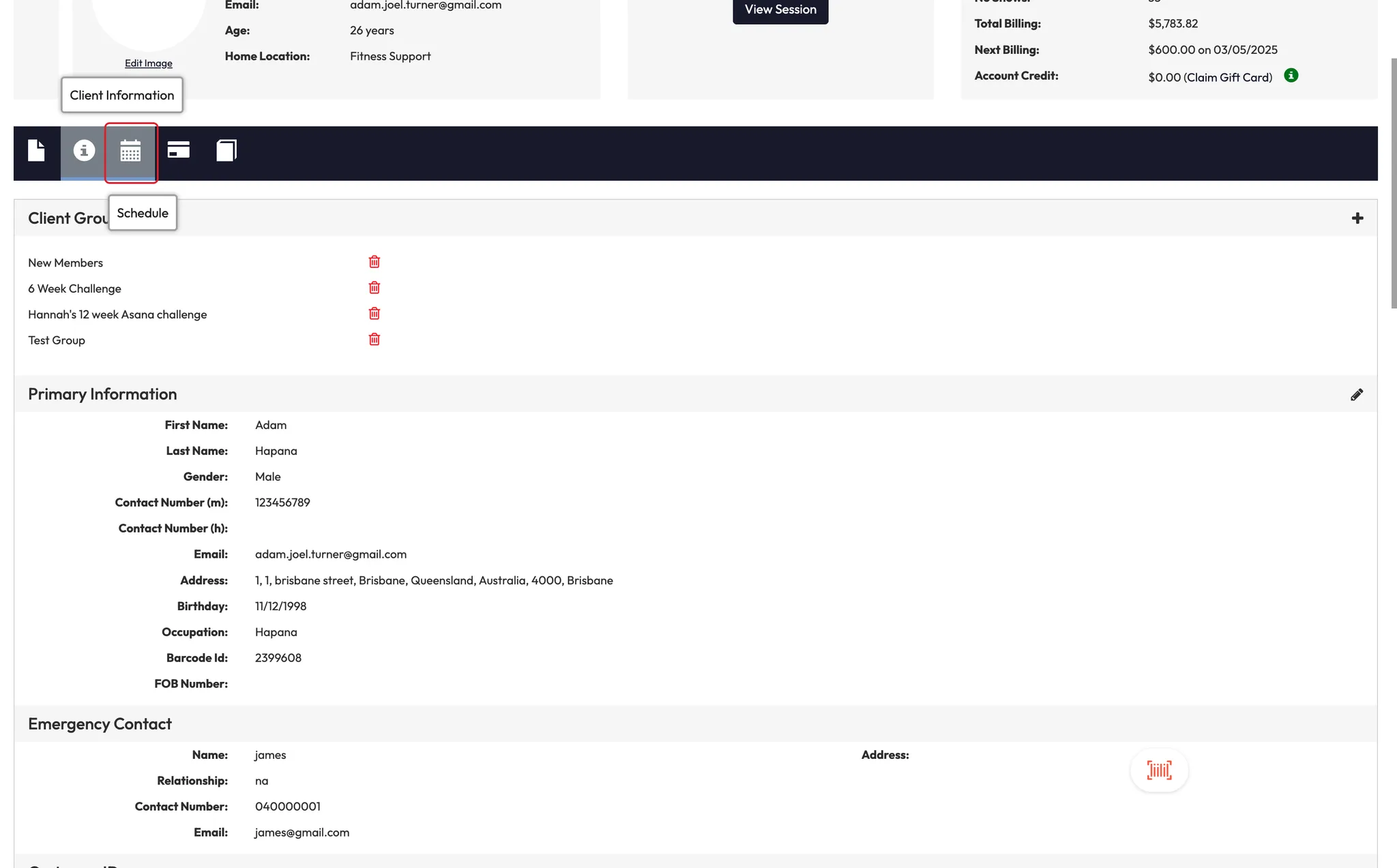The width and height of the screenshot is (1397, 868).
Task: Open the Schedule calendar tab icon
Action: (130, 151)
